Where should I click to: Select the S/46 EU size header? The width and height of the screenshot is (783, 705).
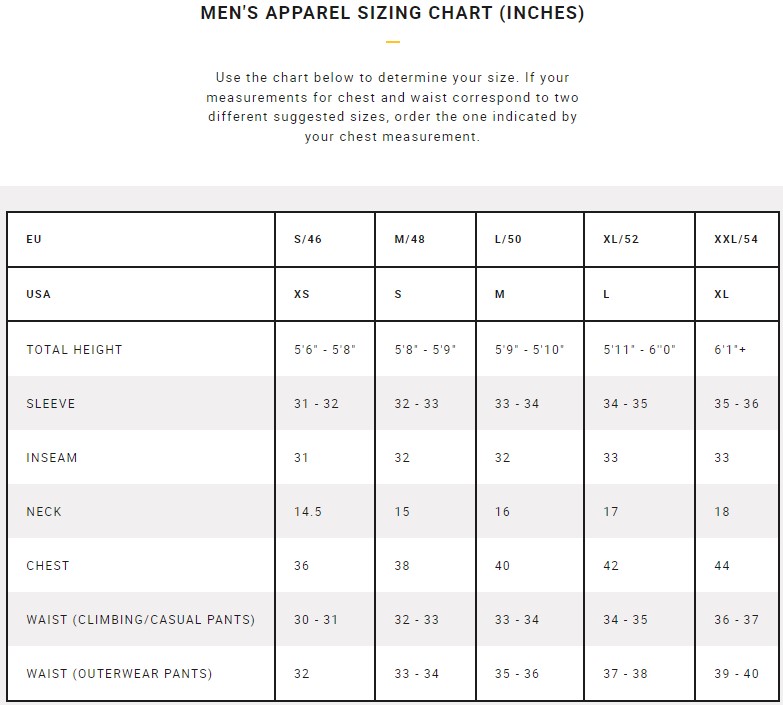click(x=308, y=239)
